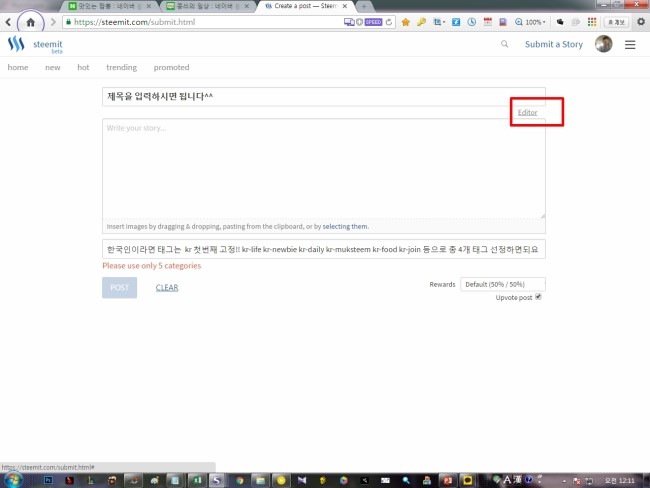Image resolution: width=650 pixels, height=488 pixels.
Task: Open the hot posts tab
Action: click(x=83, y=68)
